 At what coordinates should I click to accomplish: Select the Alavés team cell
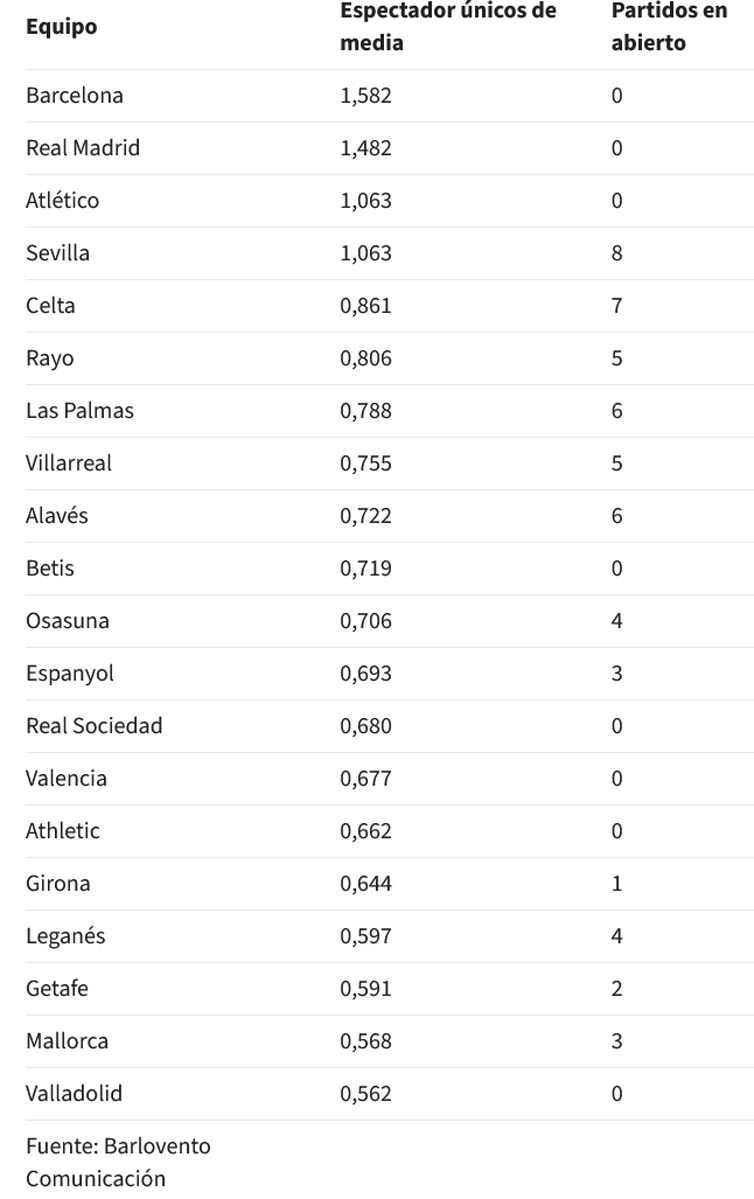point(57,515)
